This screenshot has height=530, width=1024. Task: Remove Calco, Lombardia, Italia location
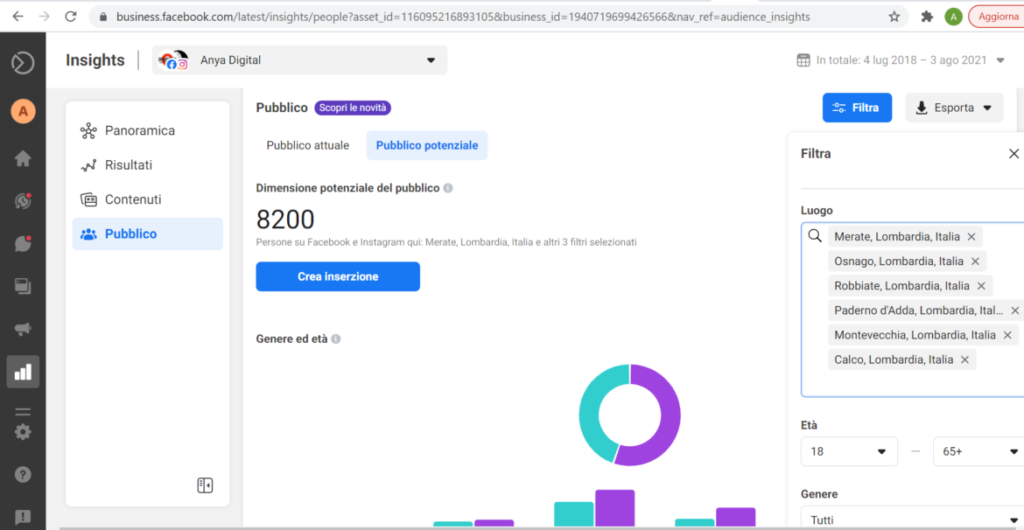tap(965, 360)
